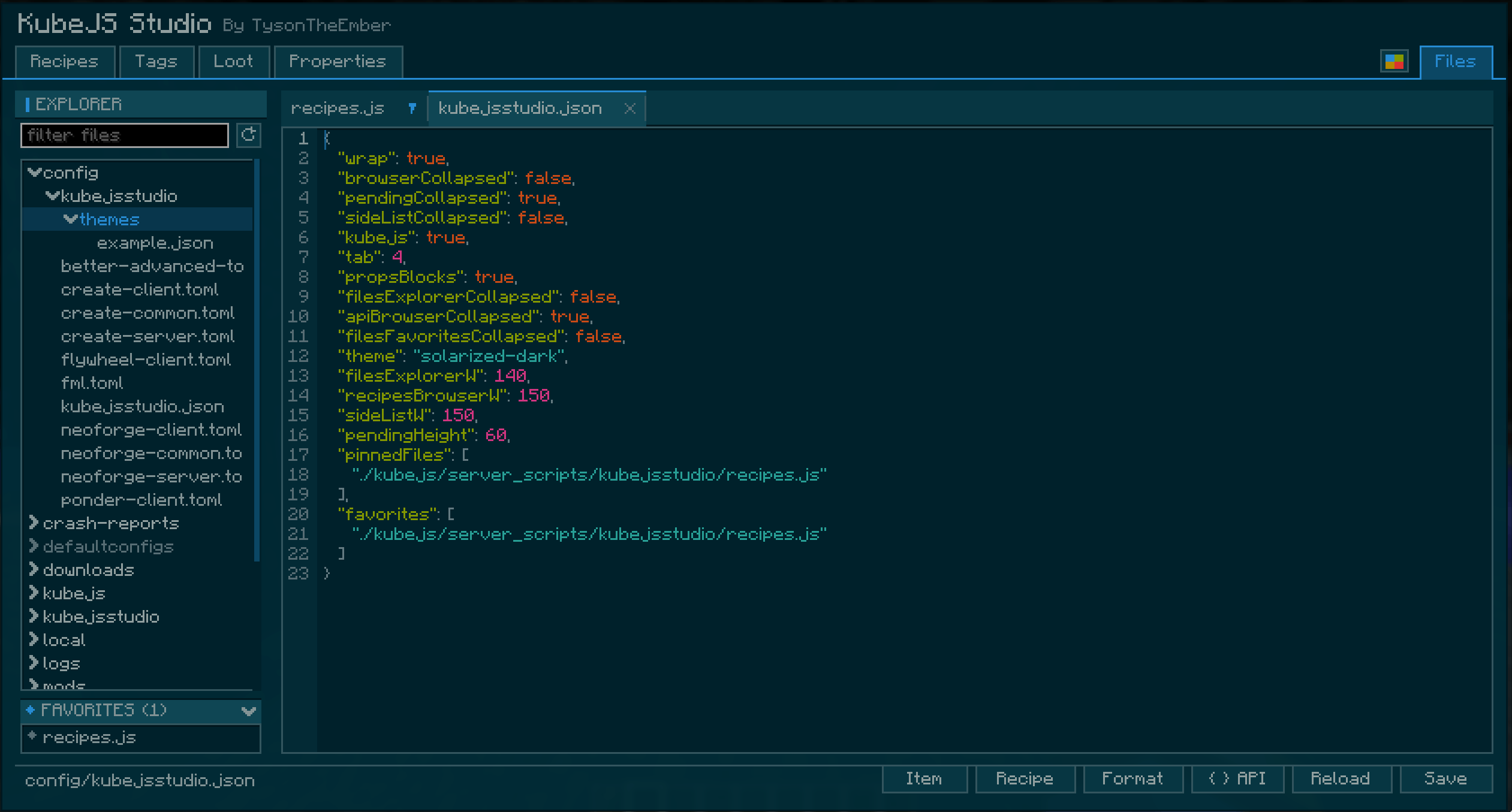Open better-advanced-to config file

click(x=138, y=266)
